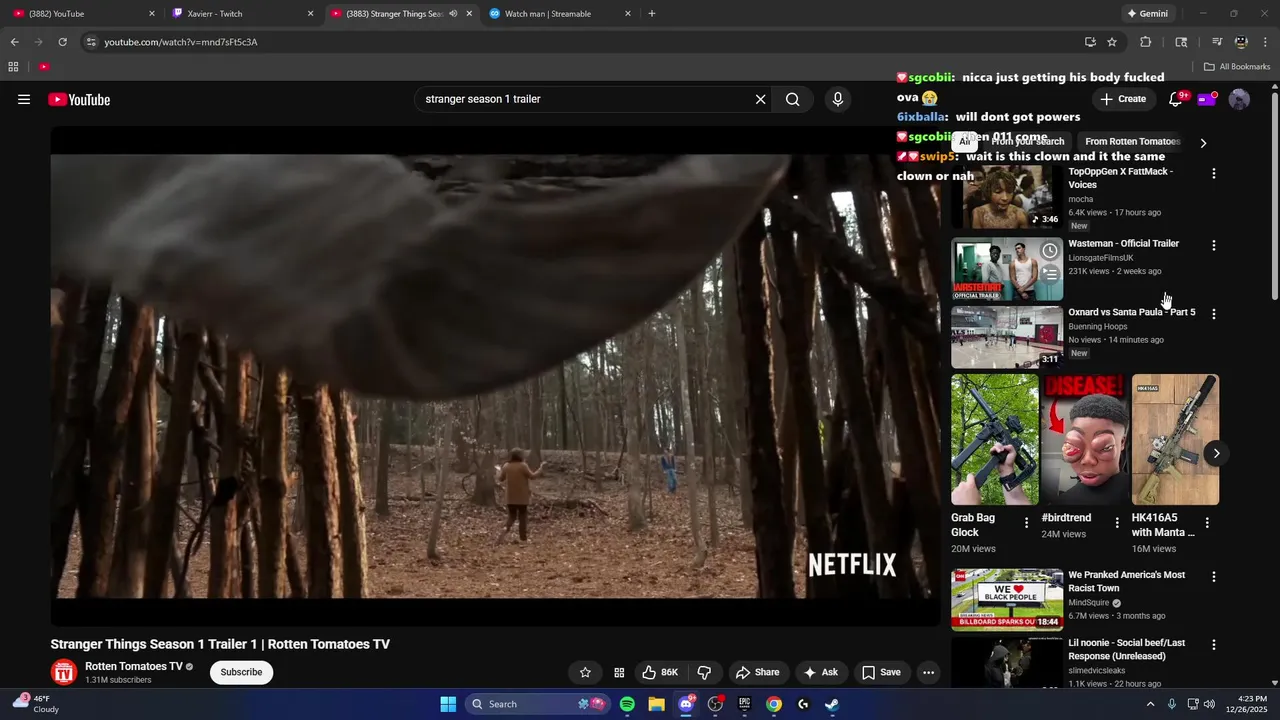Like the video with 86K likes
1280x720 pixels.
660,672
